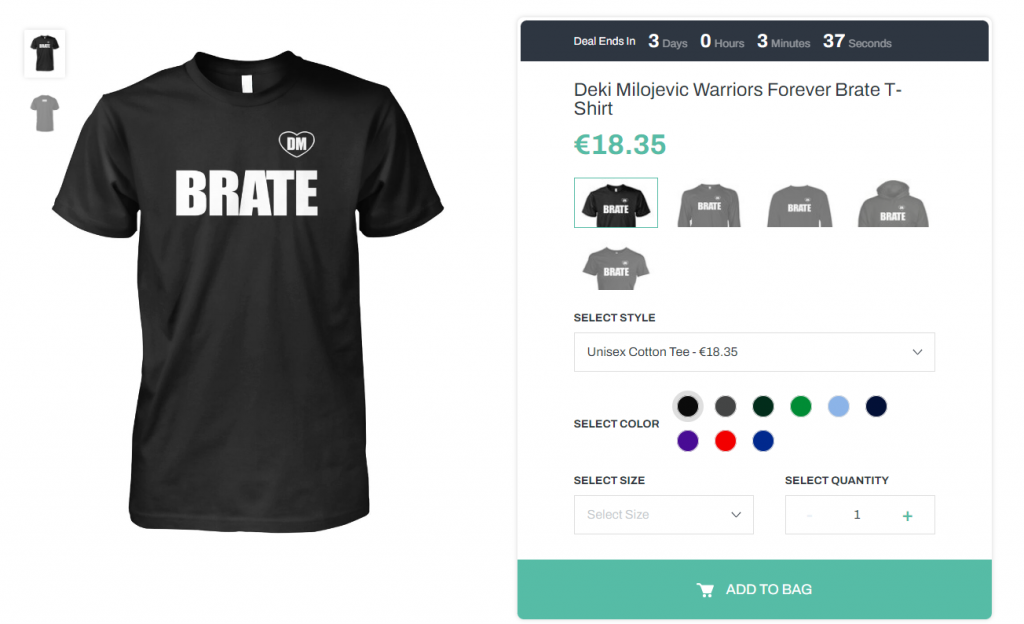Open the Select Size dropdown

(663, 515)
